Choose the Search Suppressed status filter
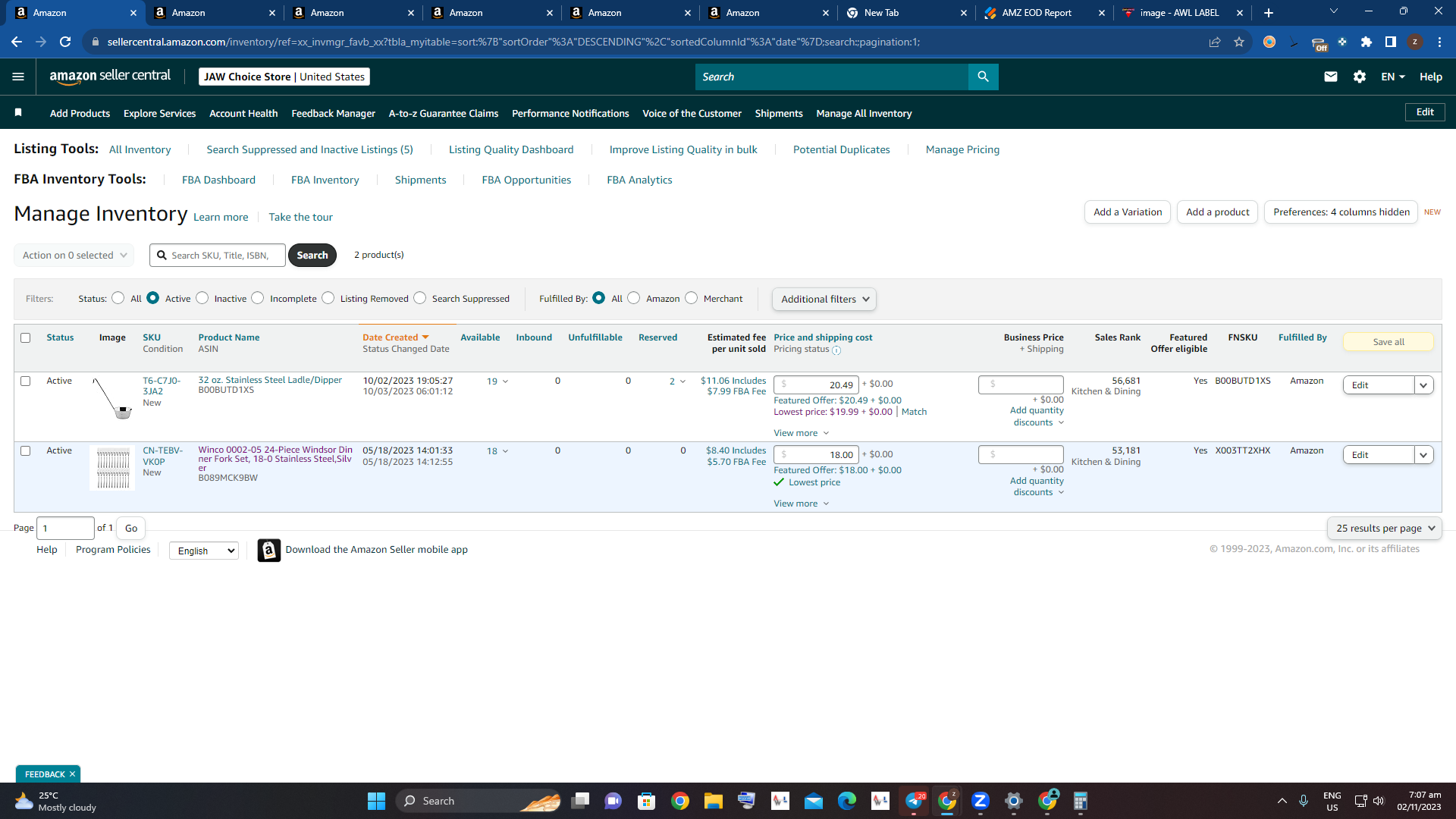The image size is (1456, 819). 420,298
